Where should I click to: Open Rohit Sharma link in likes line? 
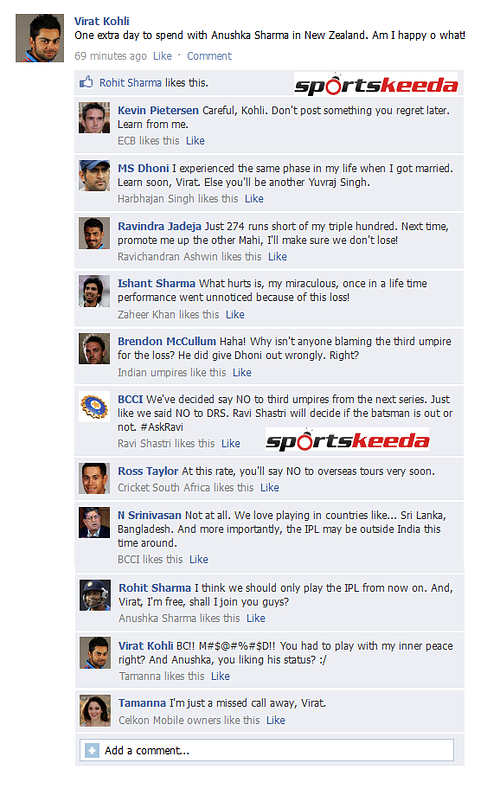coord(130,83)
